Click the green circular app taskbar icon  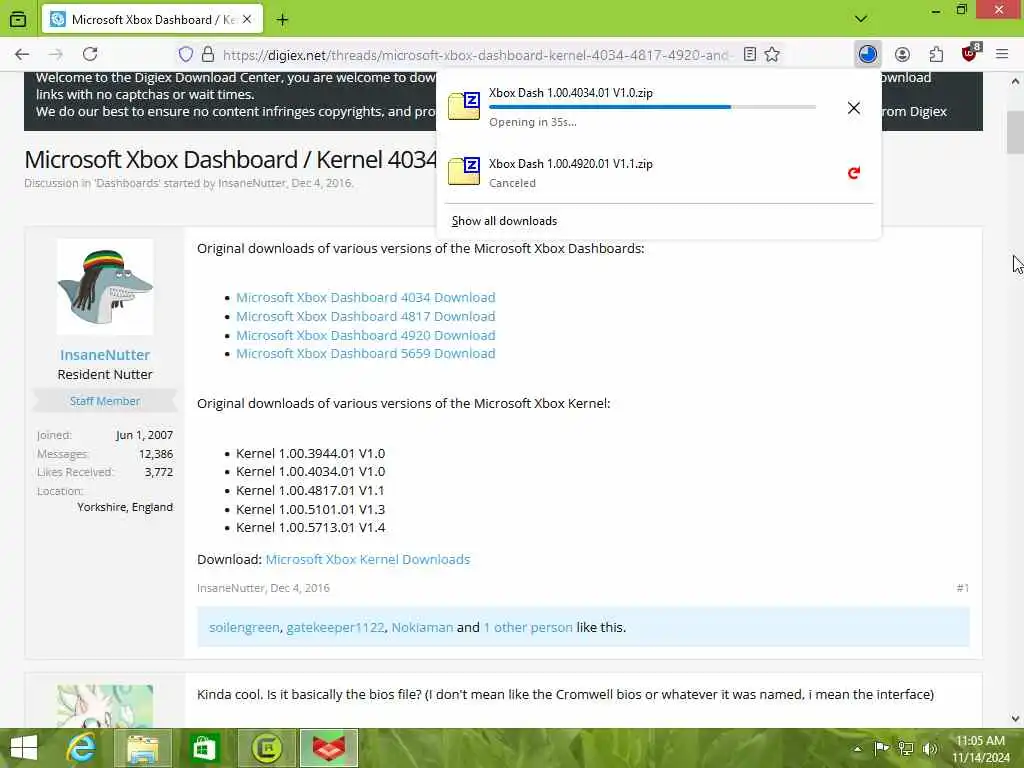pos(266,748)
